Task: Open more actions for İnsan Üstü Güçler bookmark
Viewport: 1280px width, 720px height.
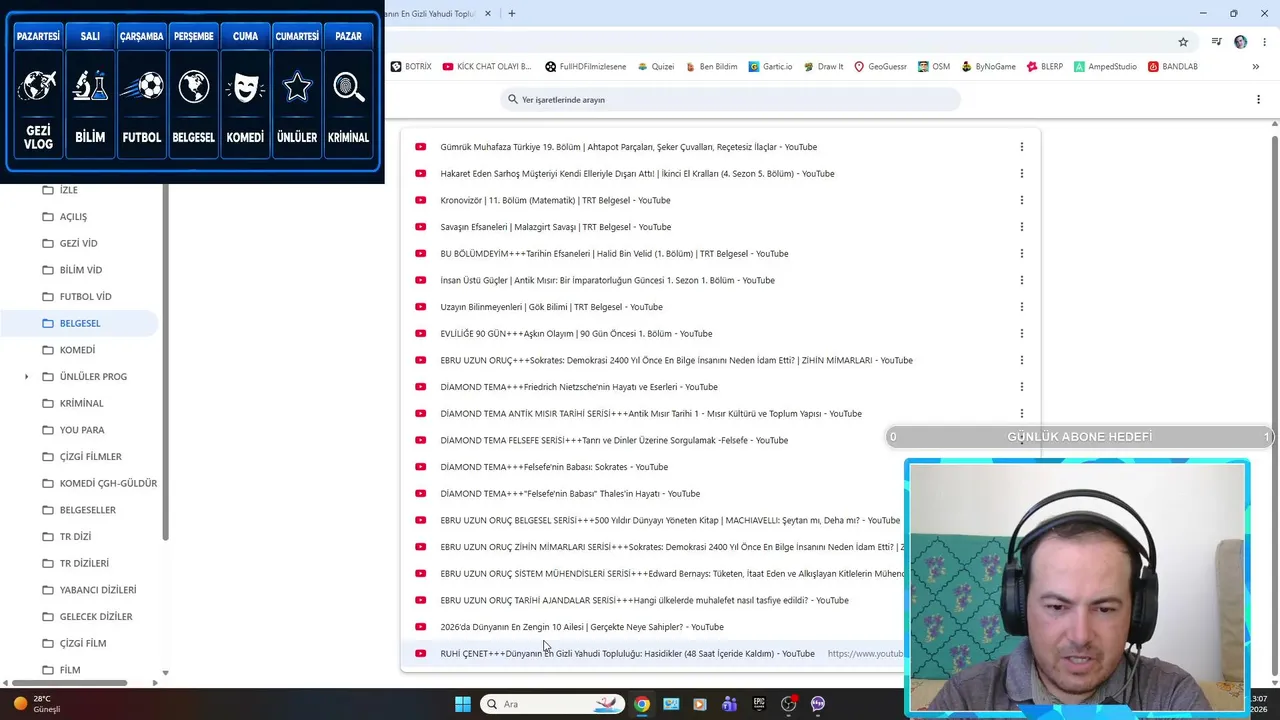Action: (1021, 280)
